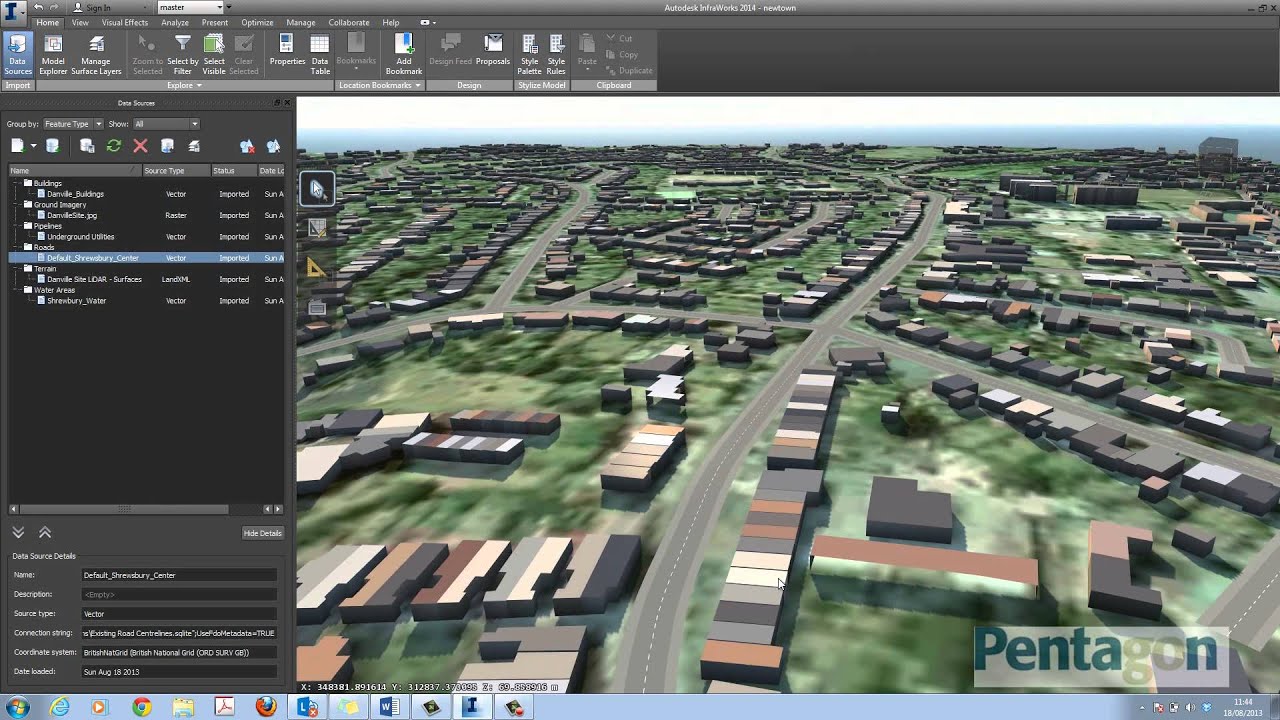Screen dimensions: 1280x720
Task: Open the add file data source arrow
Action: pyautogui.click(x=33, y=146)
